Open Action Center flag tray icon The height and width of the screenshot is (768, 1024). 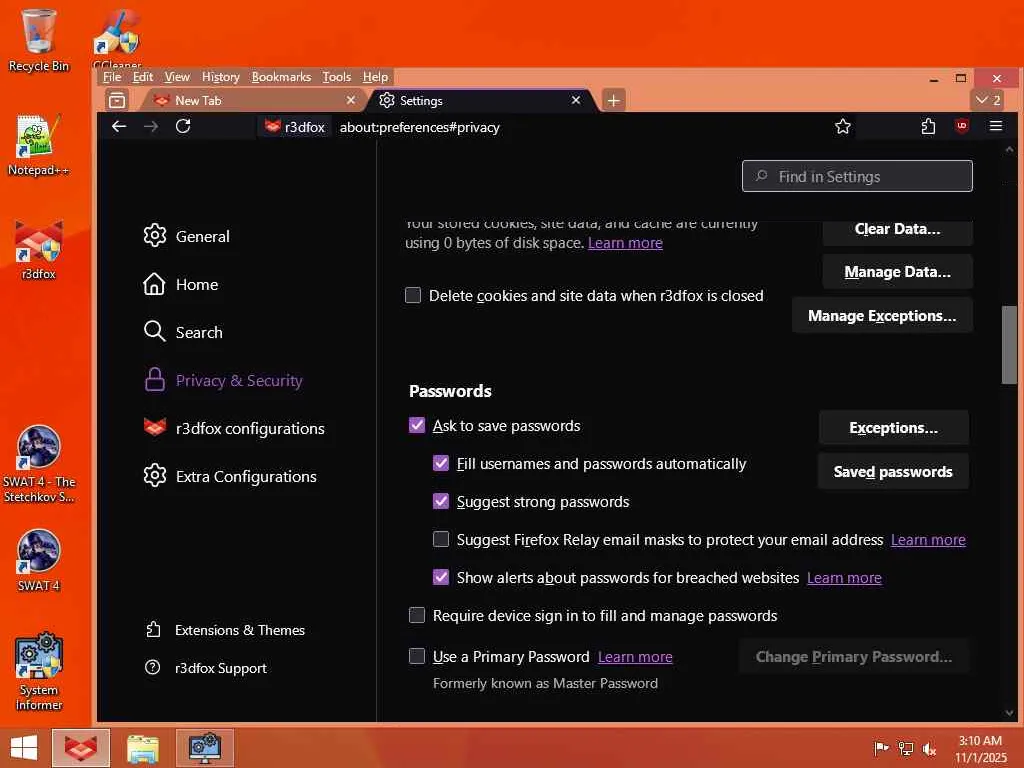pos(881,748)
